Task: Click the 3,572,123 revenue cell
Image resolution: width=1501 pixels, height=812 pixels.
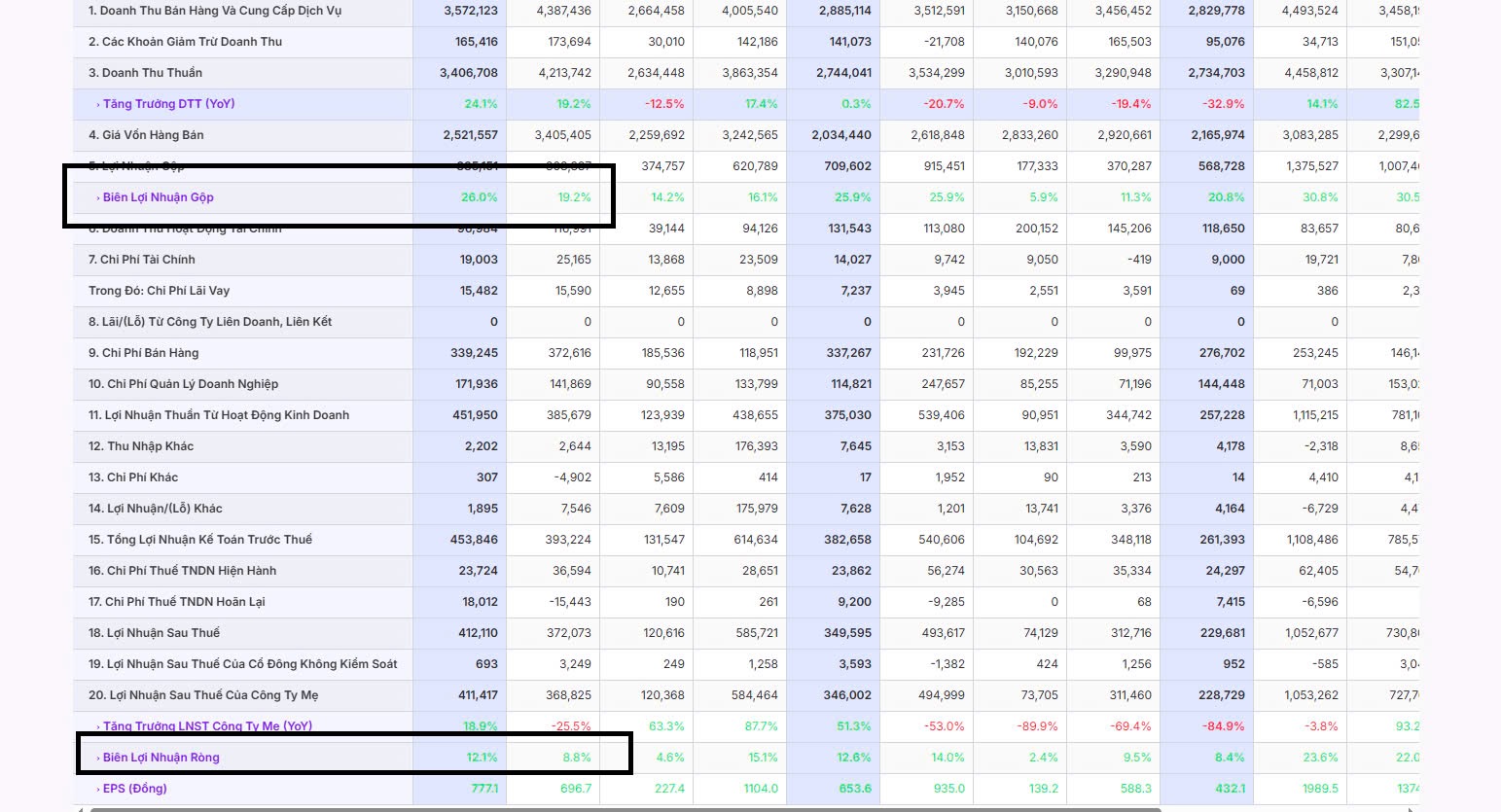Action: pyautogui.click(x=470, y=11)
